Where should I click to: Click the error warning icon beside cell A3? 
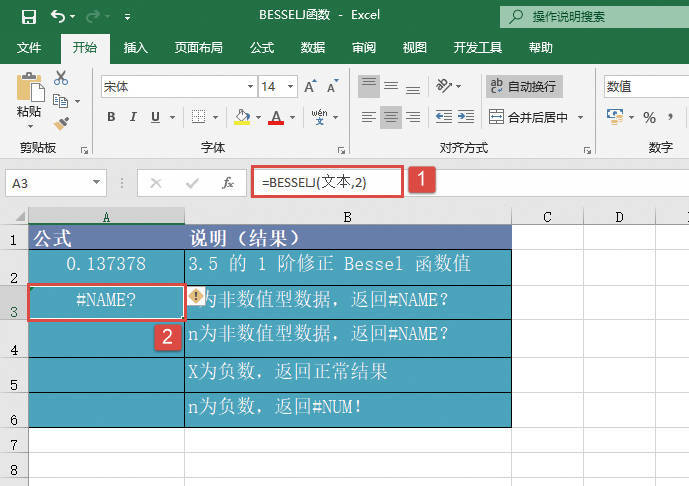tap(197, 296)
